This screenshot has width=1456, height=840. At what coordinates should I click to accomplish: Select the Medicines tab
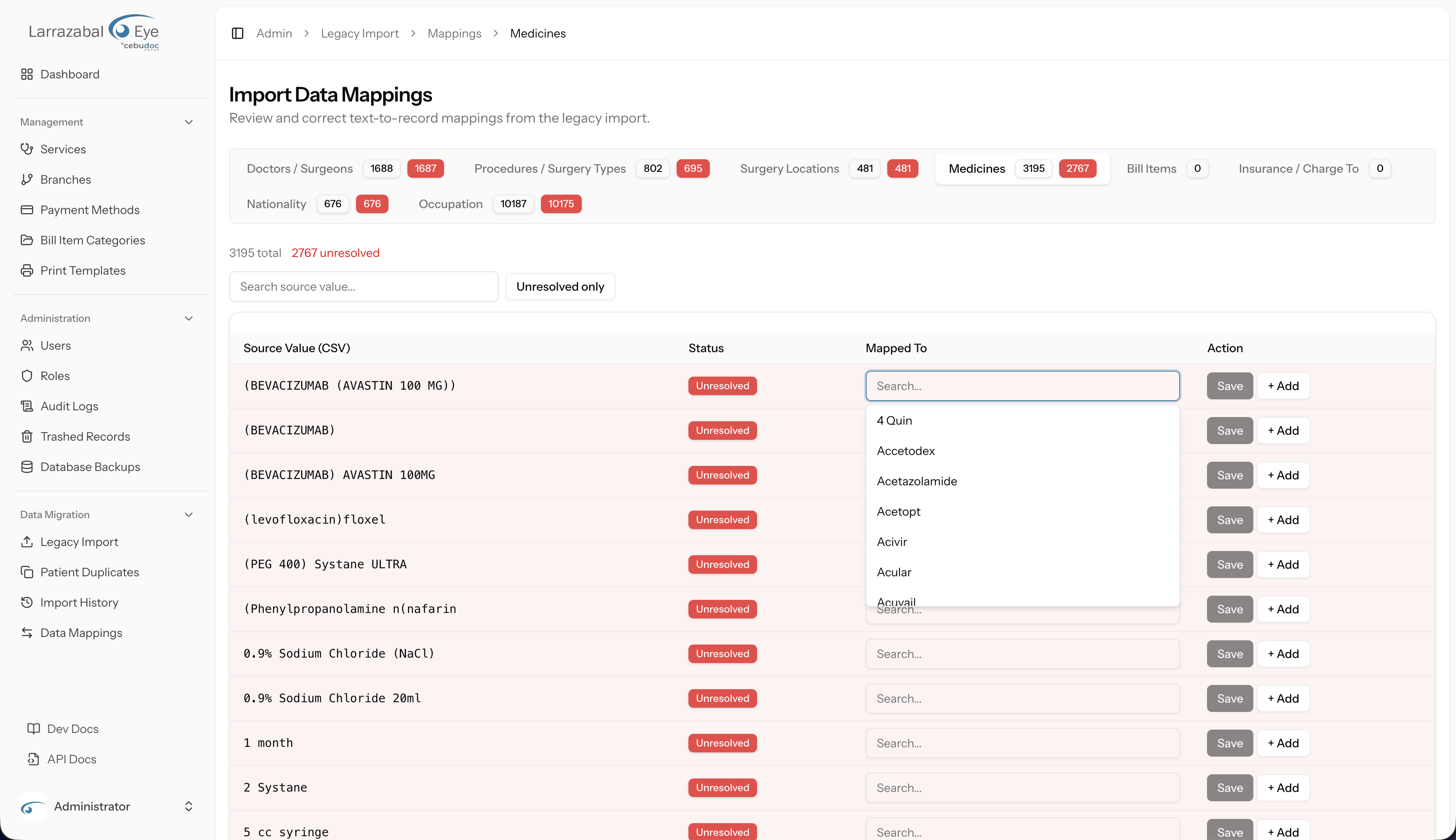1022,169
